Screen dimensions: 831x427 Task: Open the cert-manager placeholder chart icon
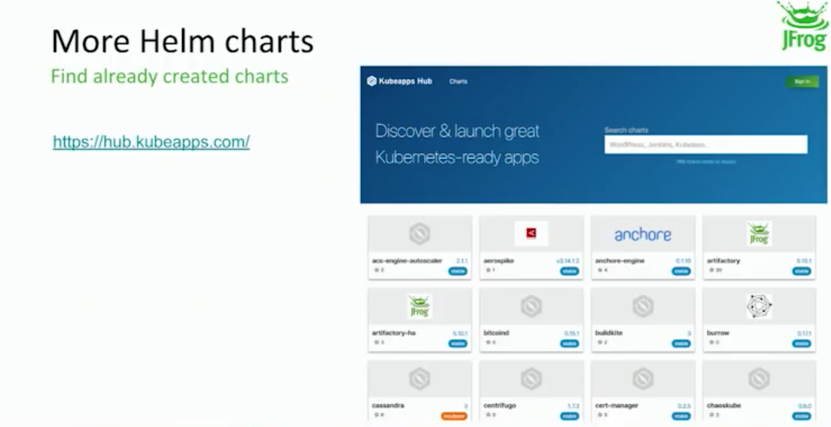point(643,379)
